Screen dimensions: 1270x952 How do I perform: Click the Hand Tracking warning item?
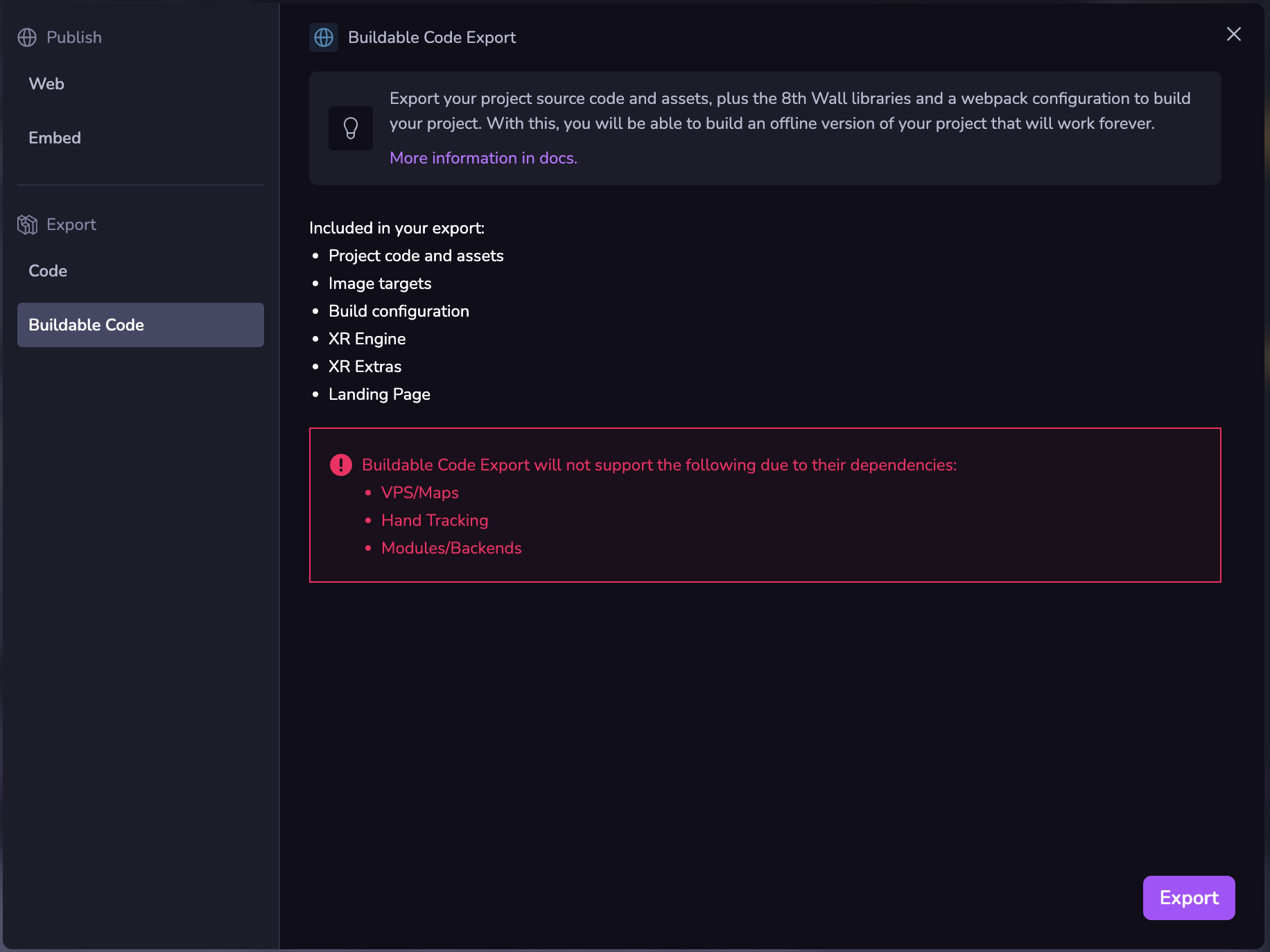pyautogui.click(x=435, y=520)
